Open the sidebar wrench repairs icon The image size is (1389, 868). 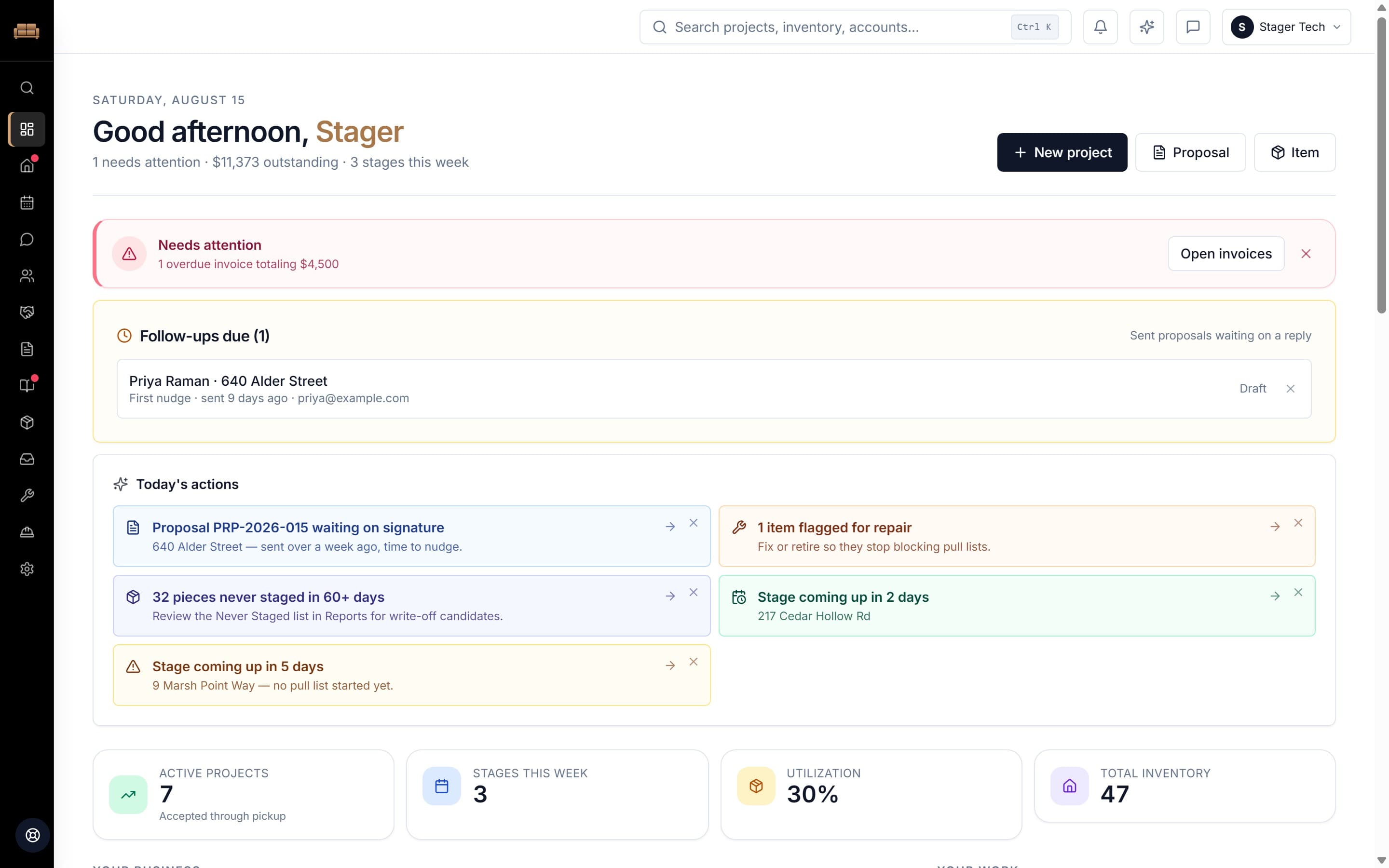[x=27, y=496]
